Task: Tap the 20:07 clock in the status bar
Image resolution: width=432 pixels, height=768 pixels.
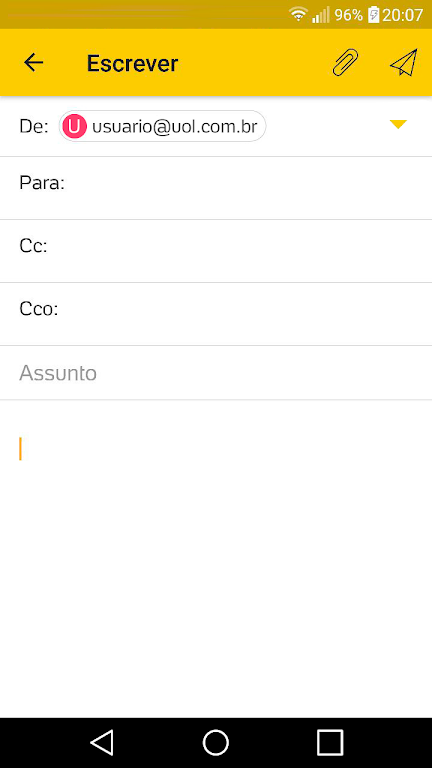Action: click(x=402, y=15)
